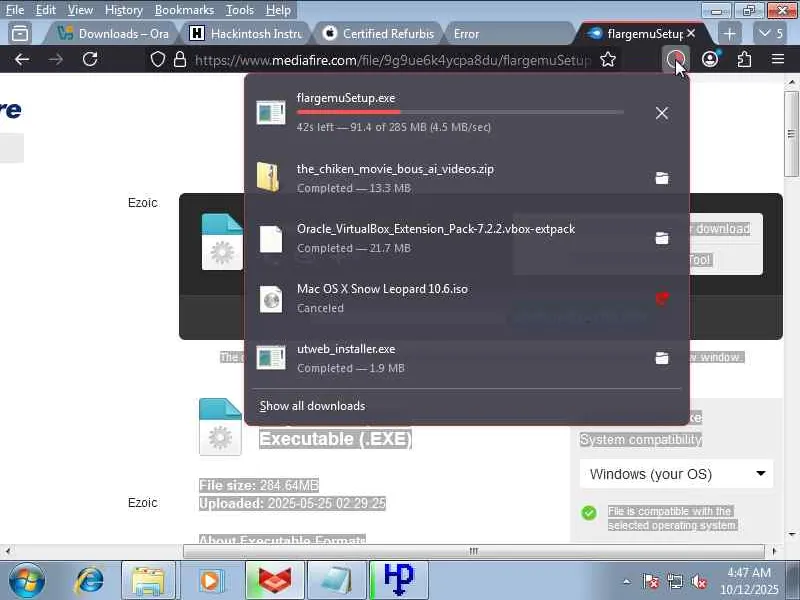Viewport: 800px width, 600px height.
Task: Show the_chiken_movie zip in folder
Action: (662, 178)
